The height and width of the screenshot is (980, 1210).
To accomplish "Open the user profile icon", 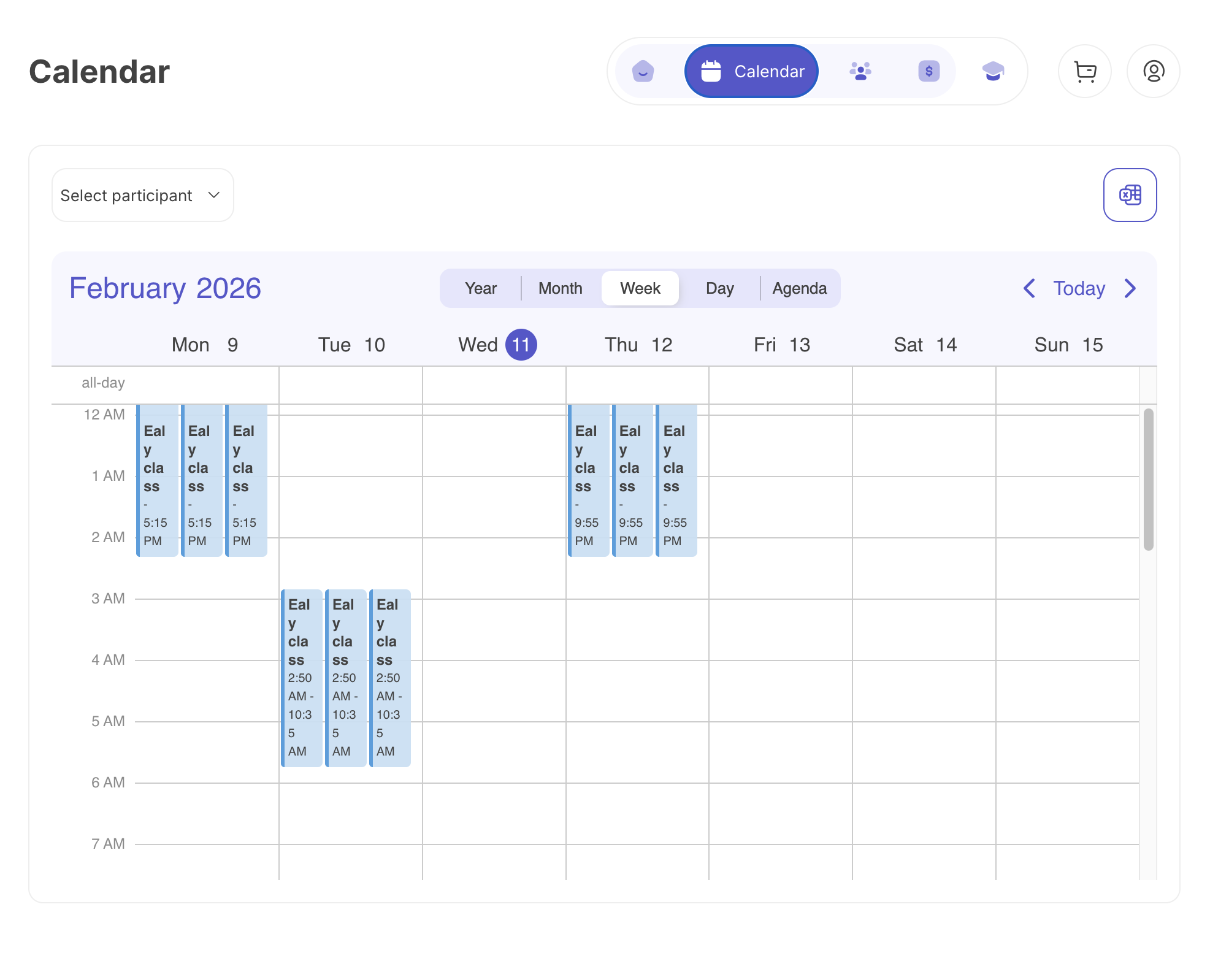I will tap(1153, 71).
